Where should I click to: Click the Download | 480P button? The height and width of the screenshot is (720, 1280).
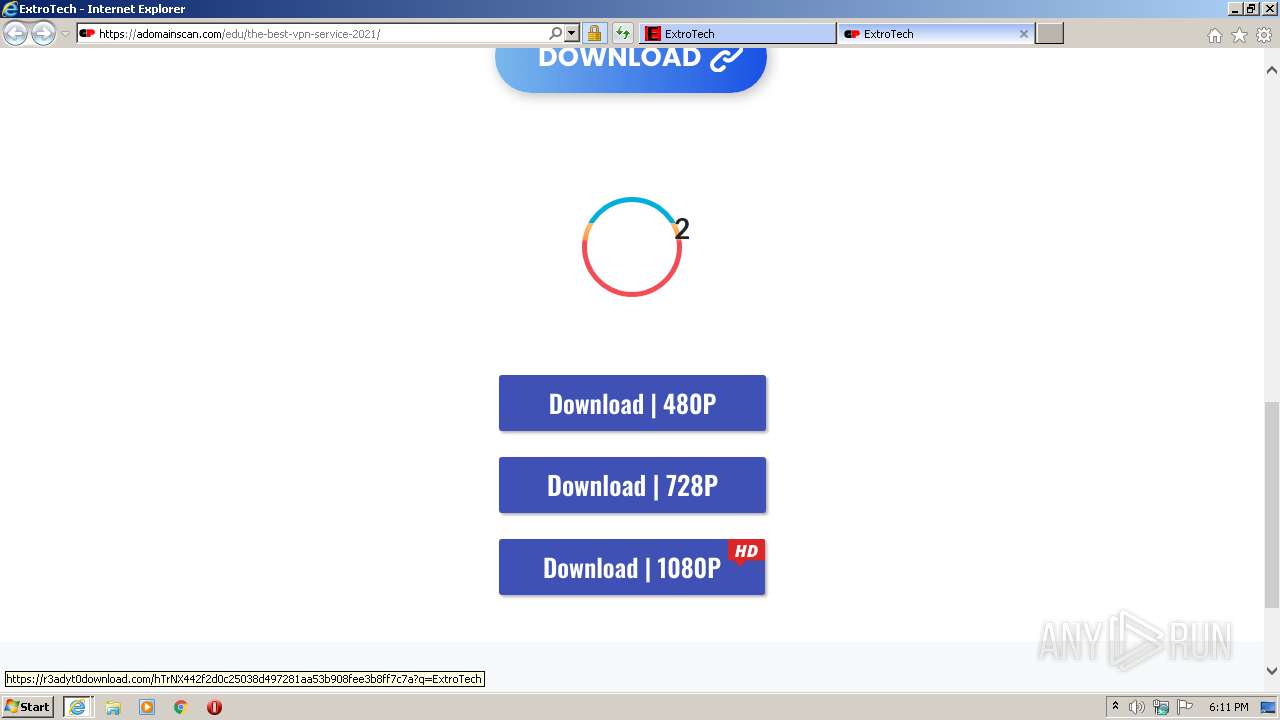point(632,403)
